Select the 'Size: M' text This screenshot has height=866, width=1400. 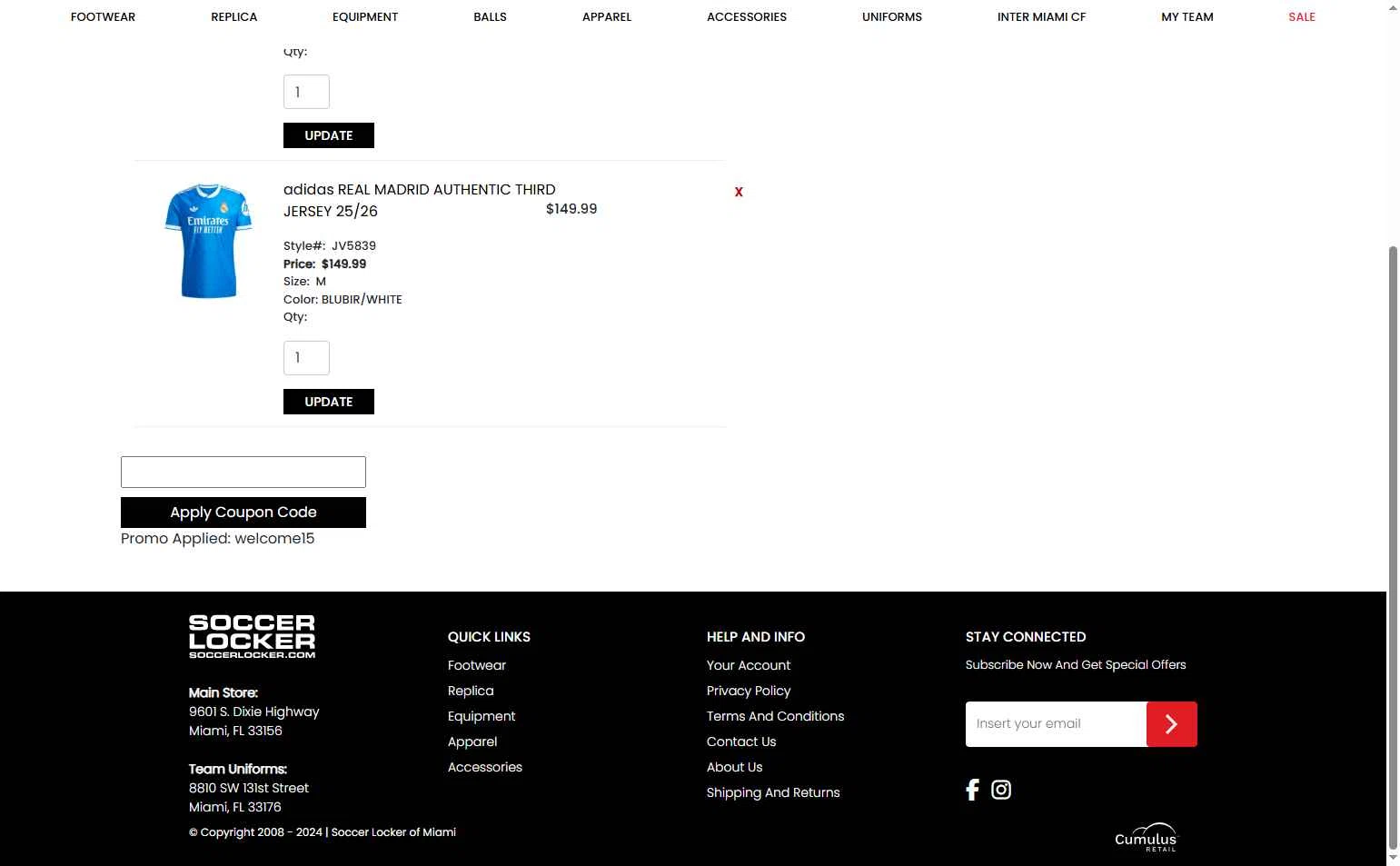(304, 282)
